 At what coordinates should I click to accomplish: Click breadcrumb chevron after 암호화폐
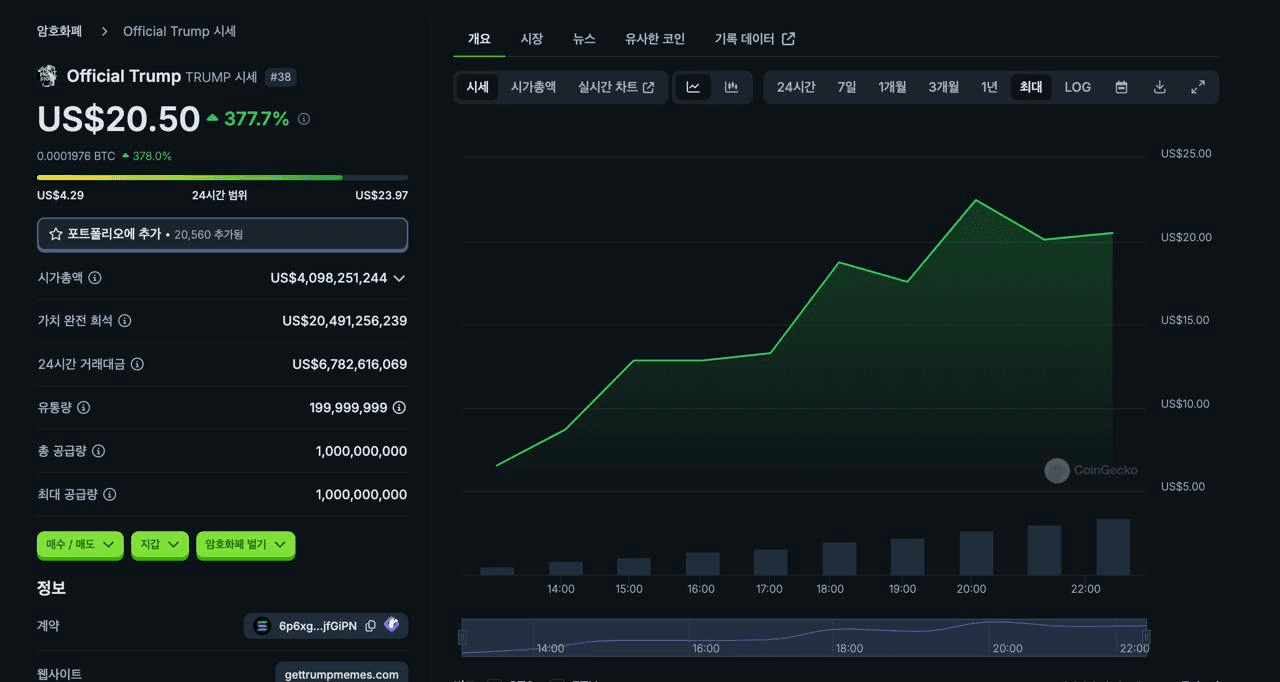click(104, 31)
